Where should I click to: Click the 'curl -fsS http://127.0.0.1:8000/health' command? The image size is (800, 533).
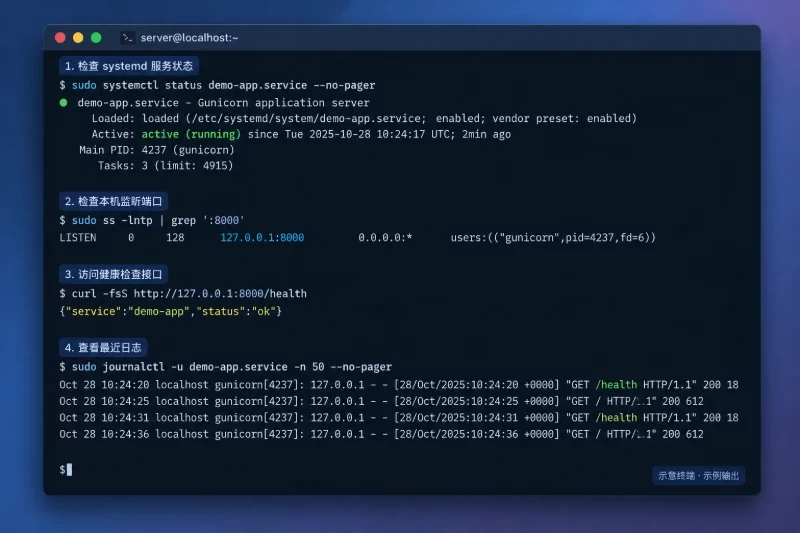point(183,294)
